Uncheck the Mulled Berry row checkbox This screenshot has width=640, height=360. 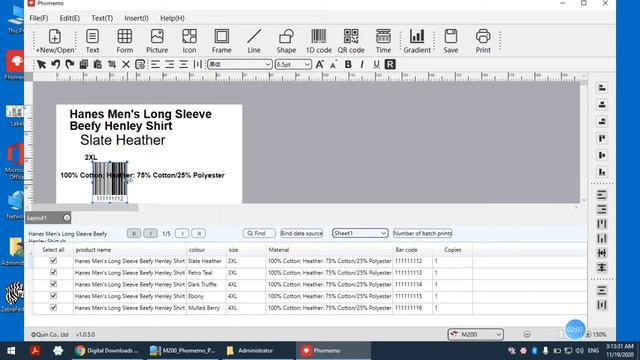[x=53, y=307]
